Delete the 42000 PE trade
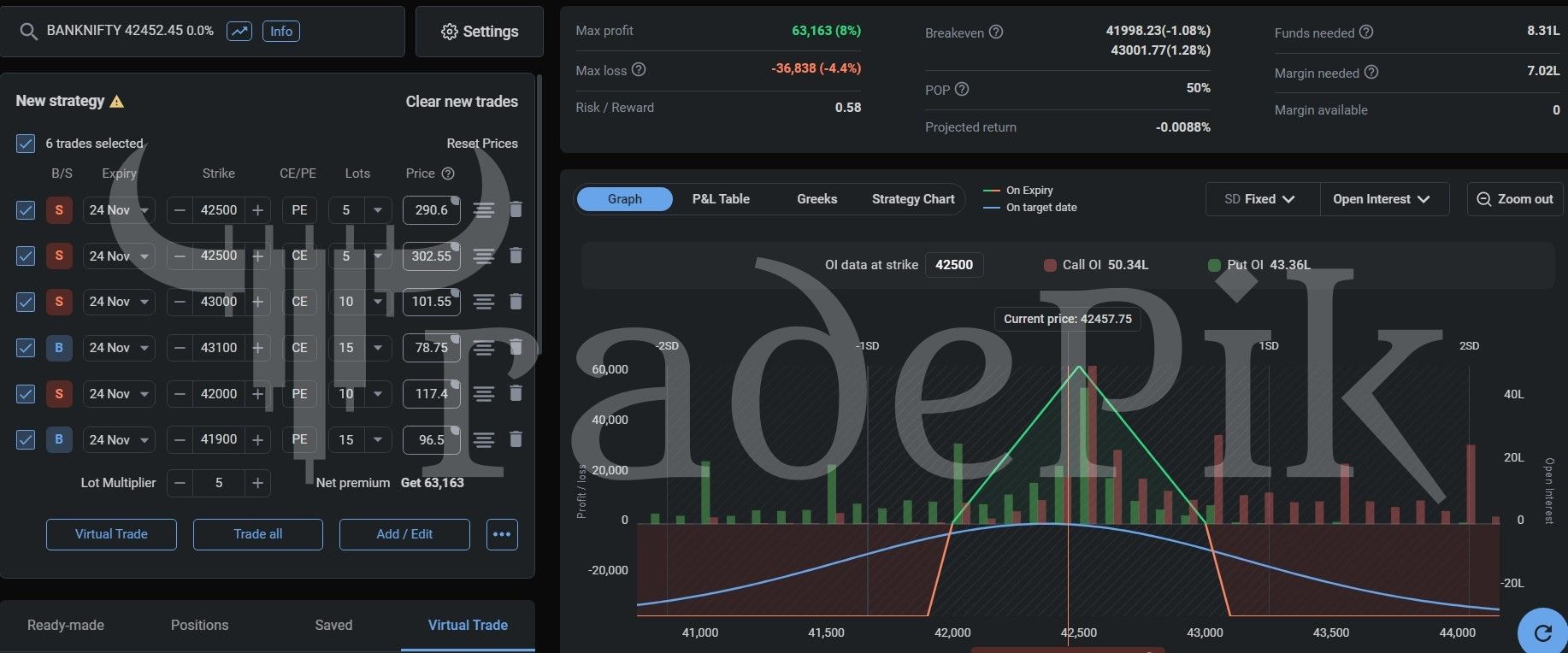 point(516,394)
